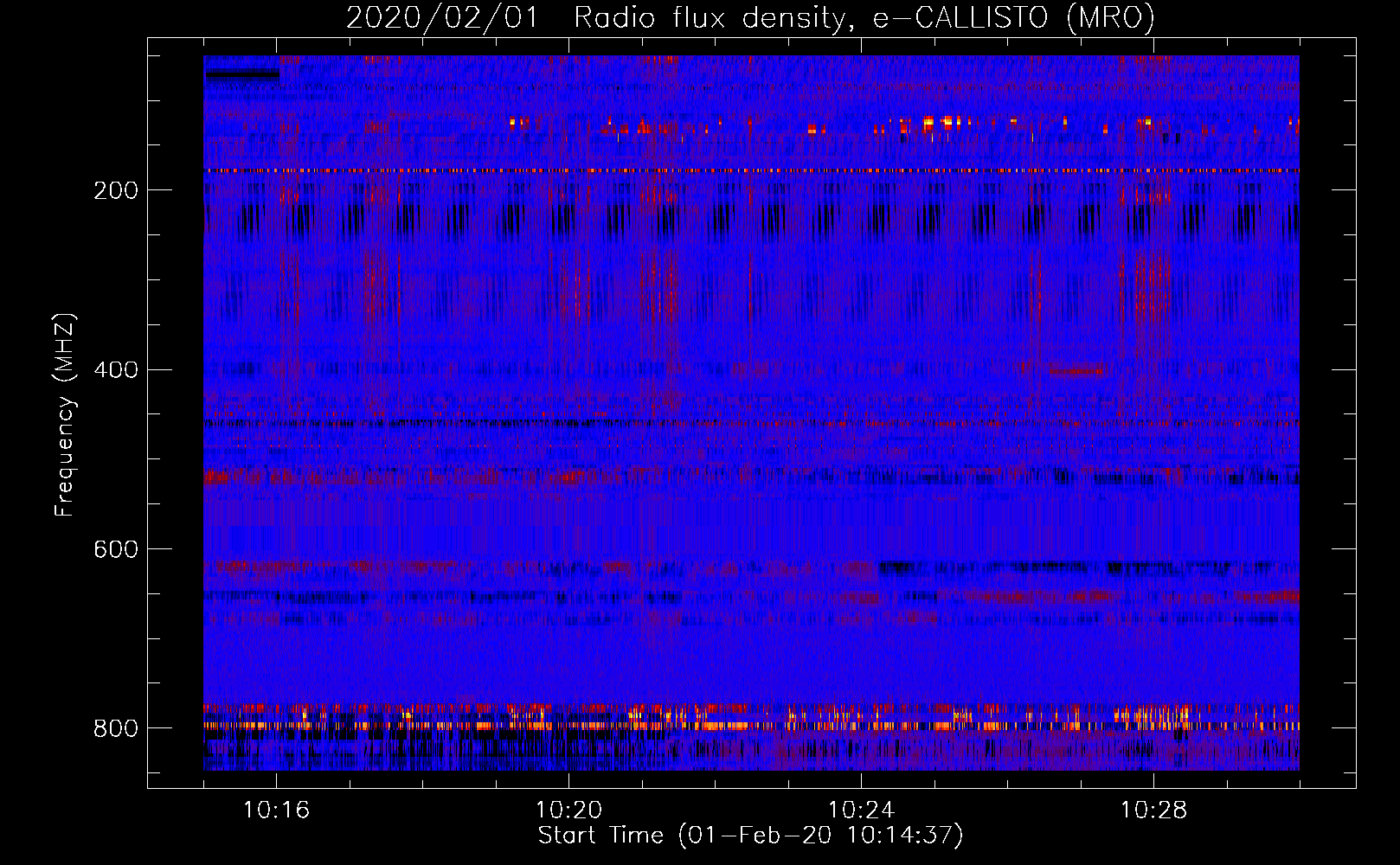Click the '200' frequency tick label
1400x865 pixels.
coord(116,190)
